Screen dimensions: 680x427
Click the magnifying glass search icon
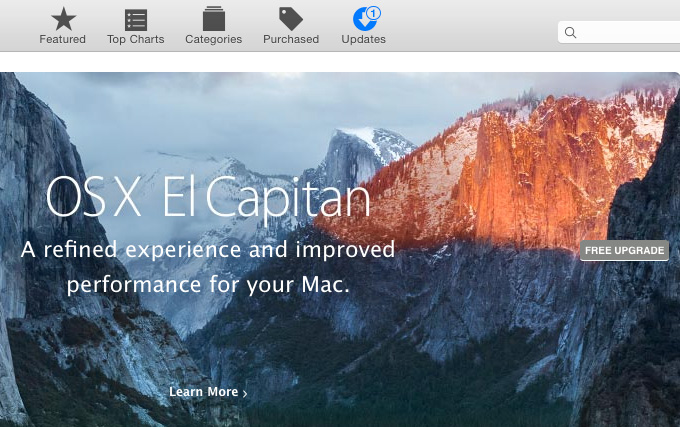pyautogui.click(x=570, y=33)
